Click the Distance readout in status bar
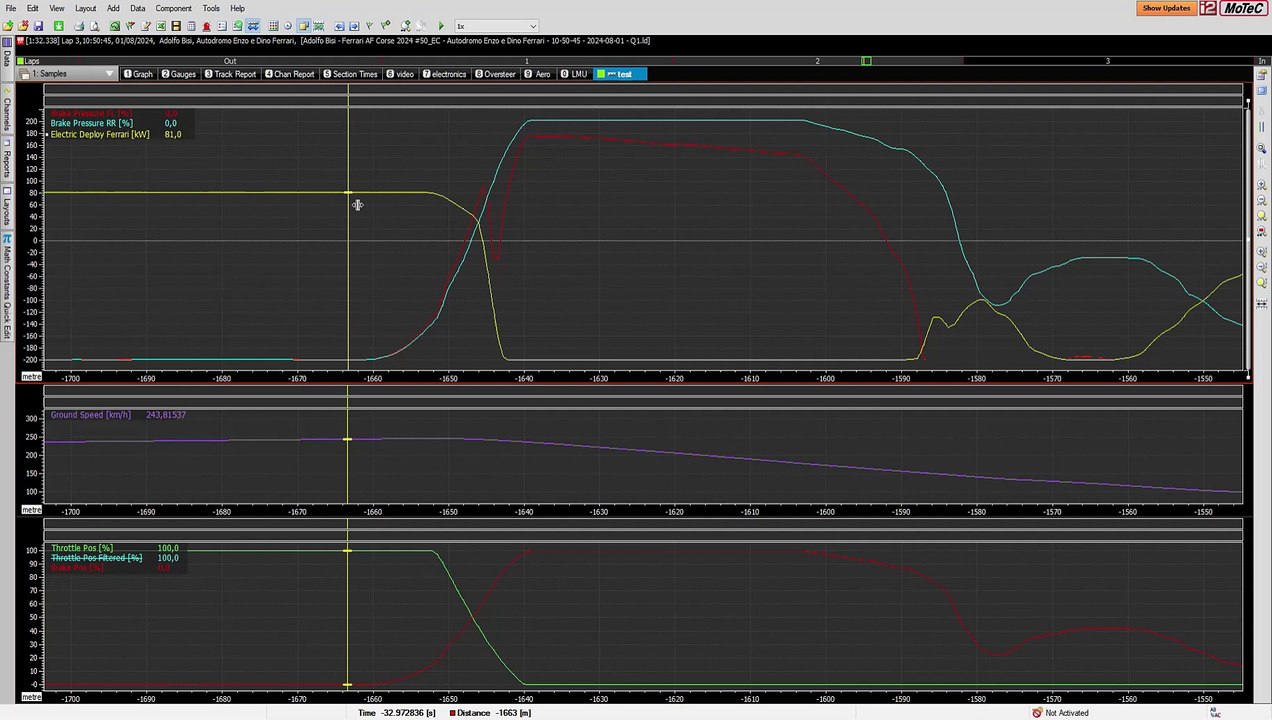Image resolution: width=1272 pixels, height=720 pixels. coord(490,713)
